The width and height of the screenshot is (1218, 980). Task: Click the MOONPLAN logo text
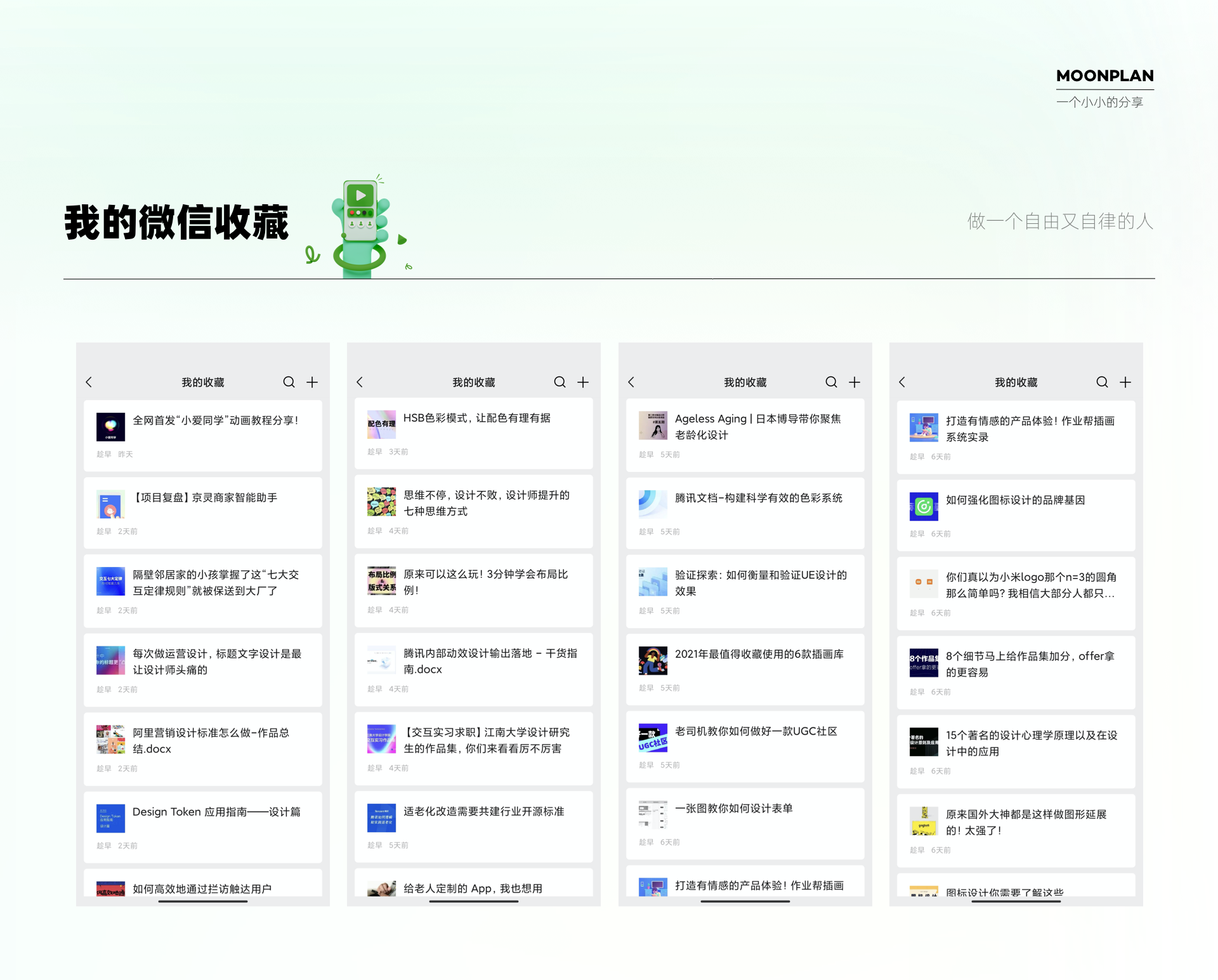pyautogui.click(x=1104, y=75)
